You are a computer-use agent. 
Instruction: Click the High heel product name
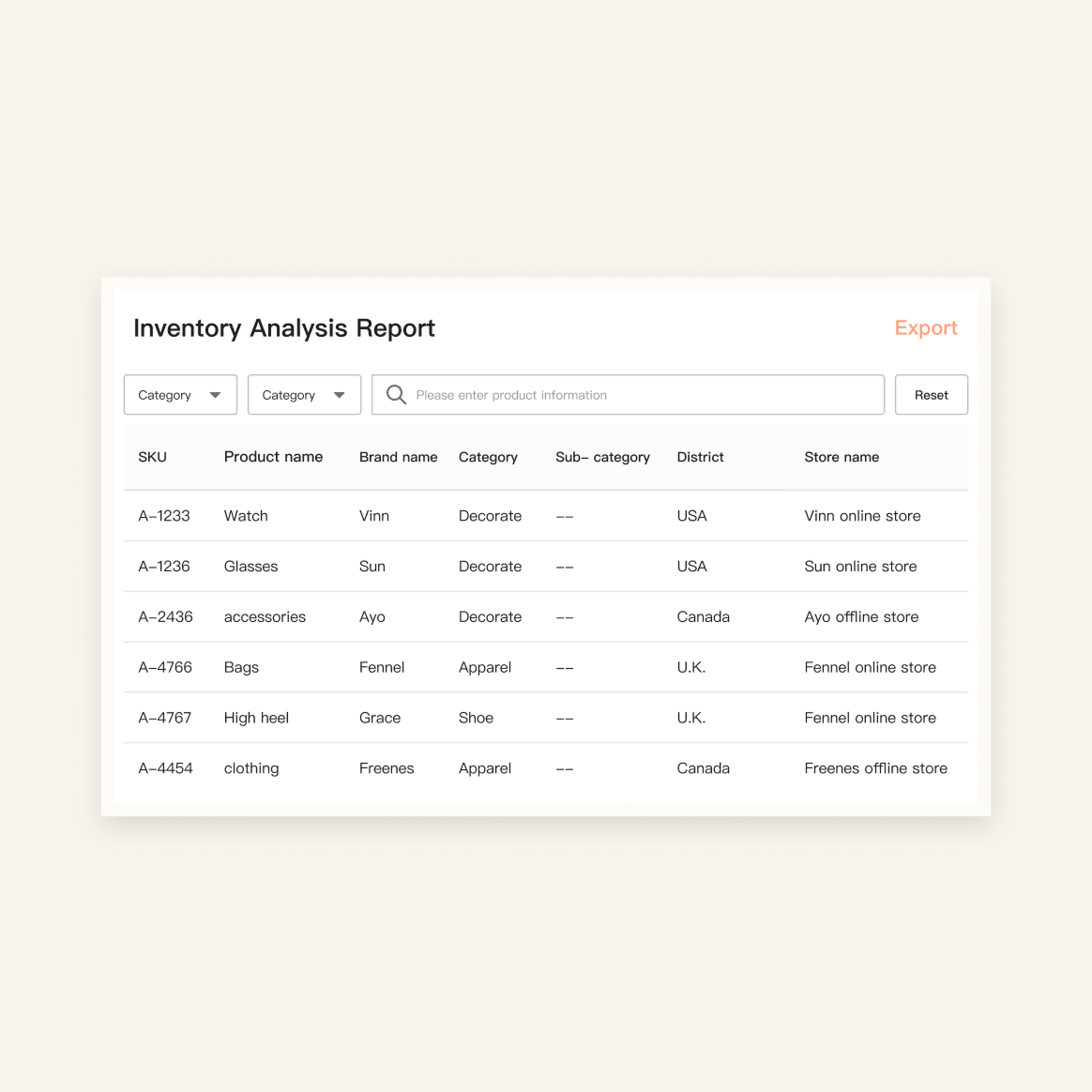tap(256, 718)
